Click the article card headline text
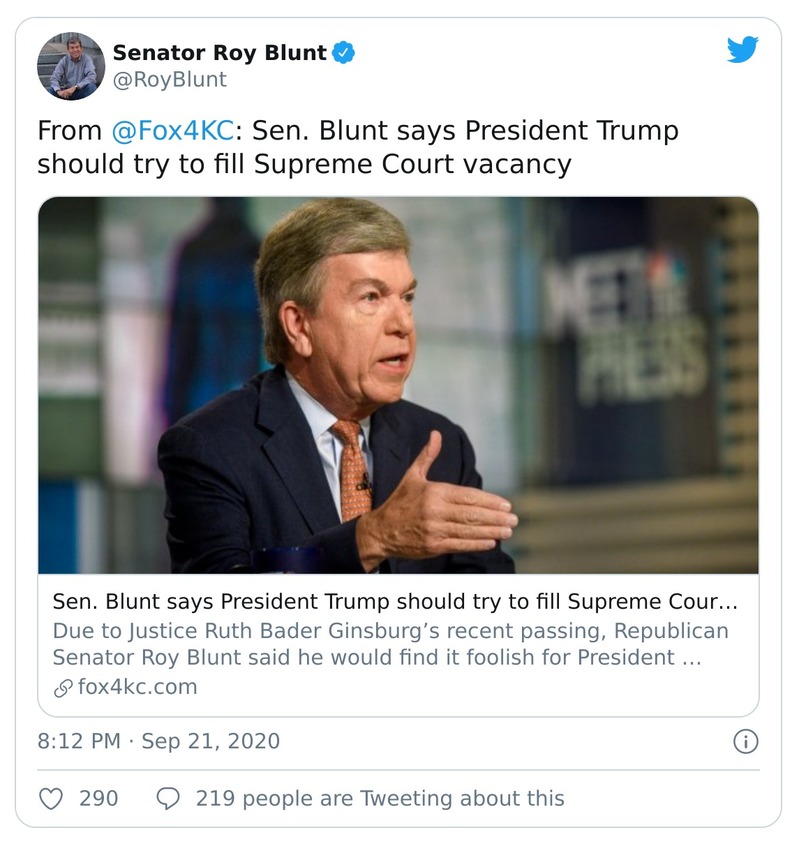 (394, 602)
